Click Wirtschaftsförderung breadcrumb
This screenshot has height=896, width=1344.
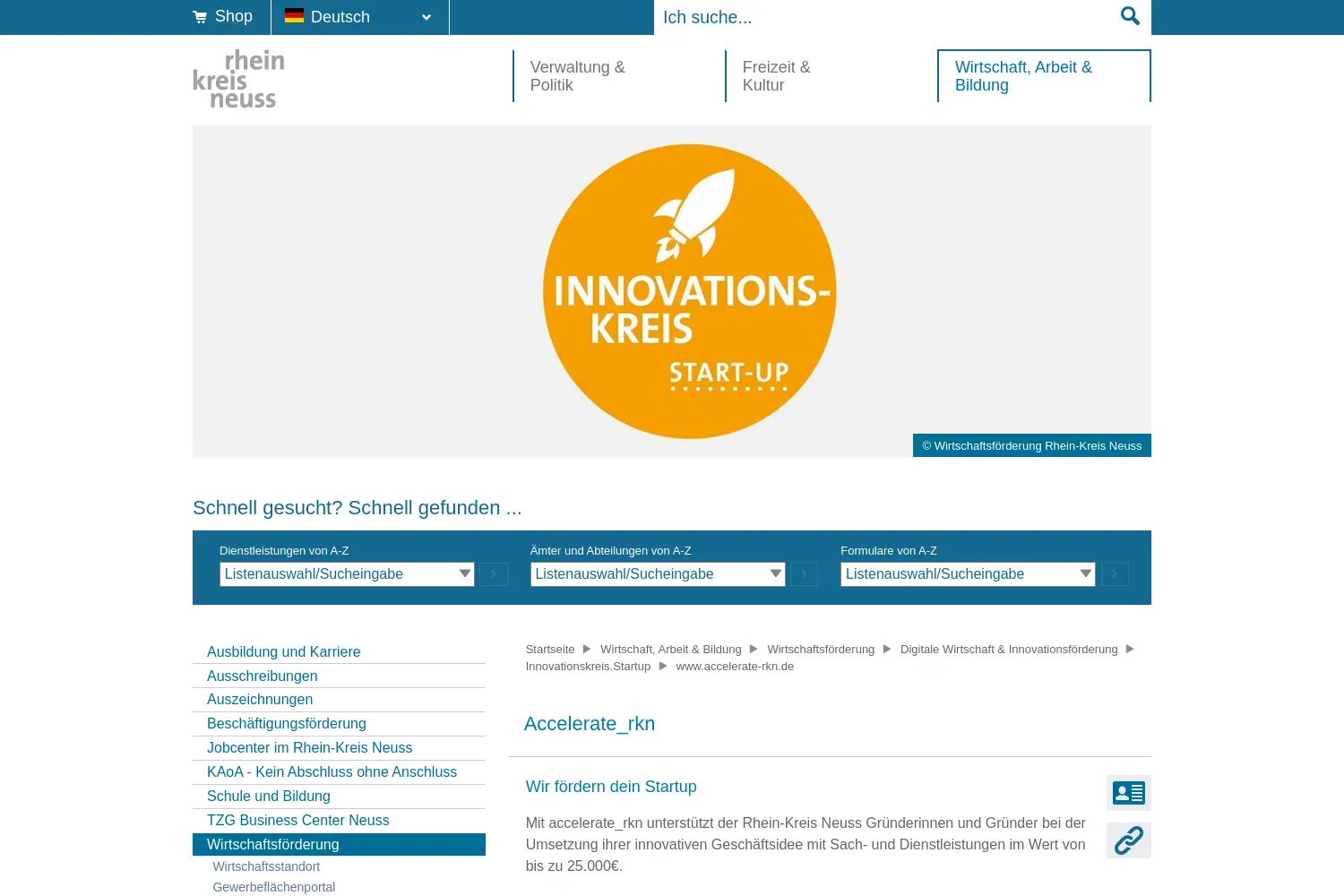(x=821, y=650)
